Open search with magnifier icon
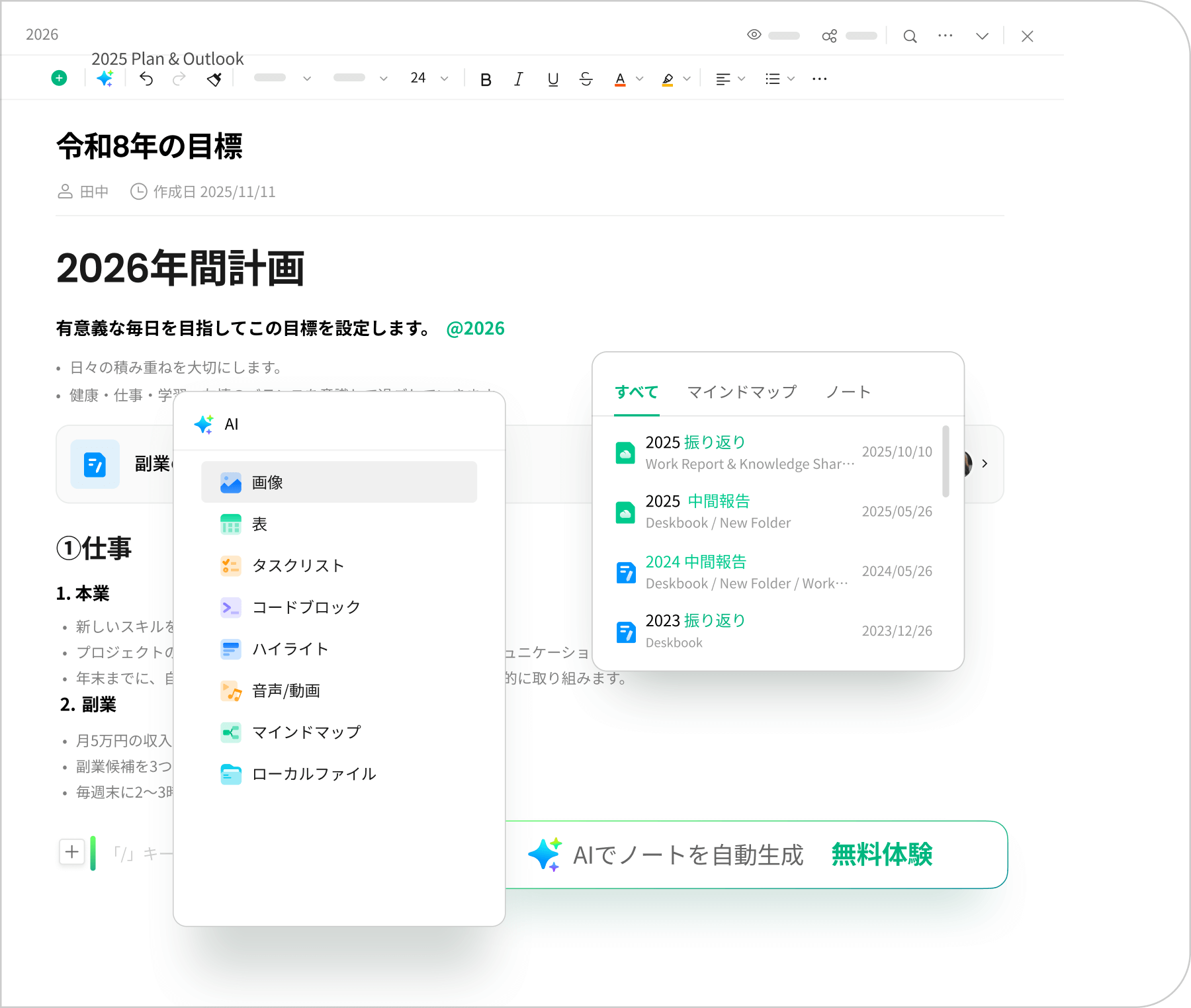1191x1008 pixels. click(910, 36)
